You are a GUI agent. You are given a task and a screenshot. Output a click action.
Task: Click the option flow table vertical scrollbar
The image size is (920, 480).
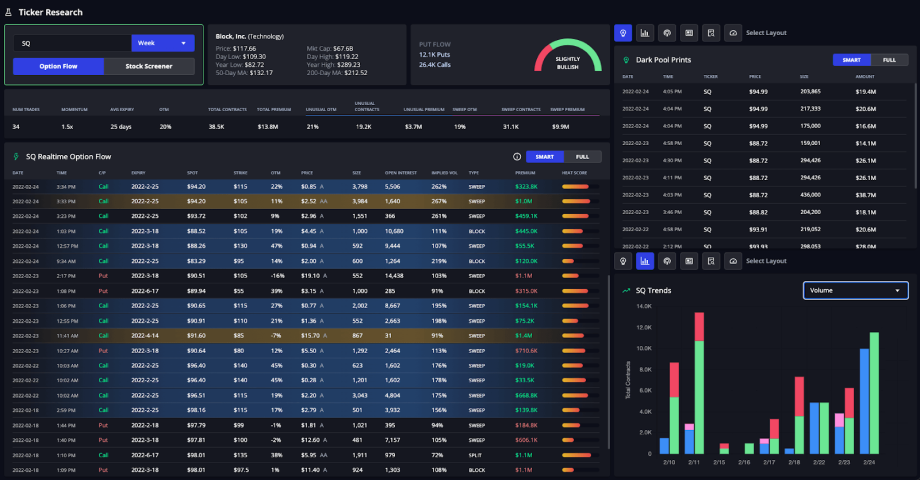(608, 364)
